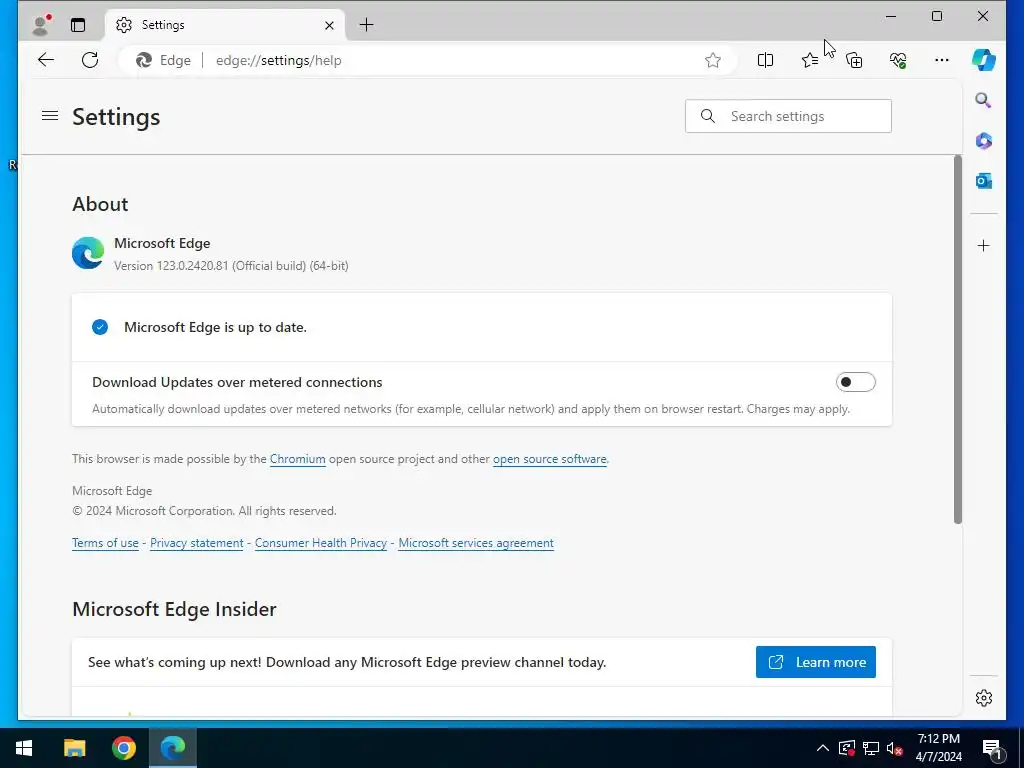The height and width of the screenshot is (768, 1024).
Task: Open the Browser essentials heart icon
Action: [x=898, y=60]
